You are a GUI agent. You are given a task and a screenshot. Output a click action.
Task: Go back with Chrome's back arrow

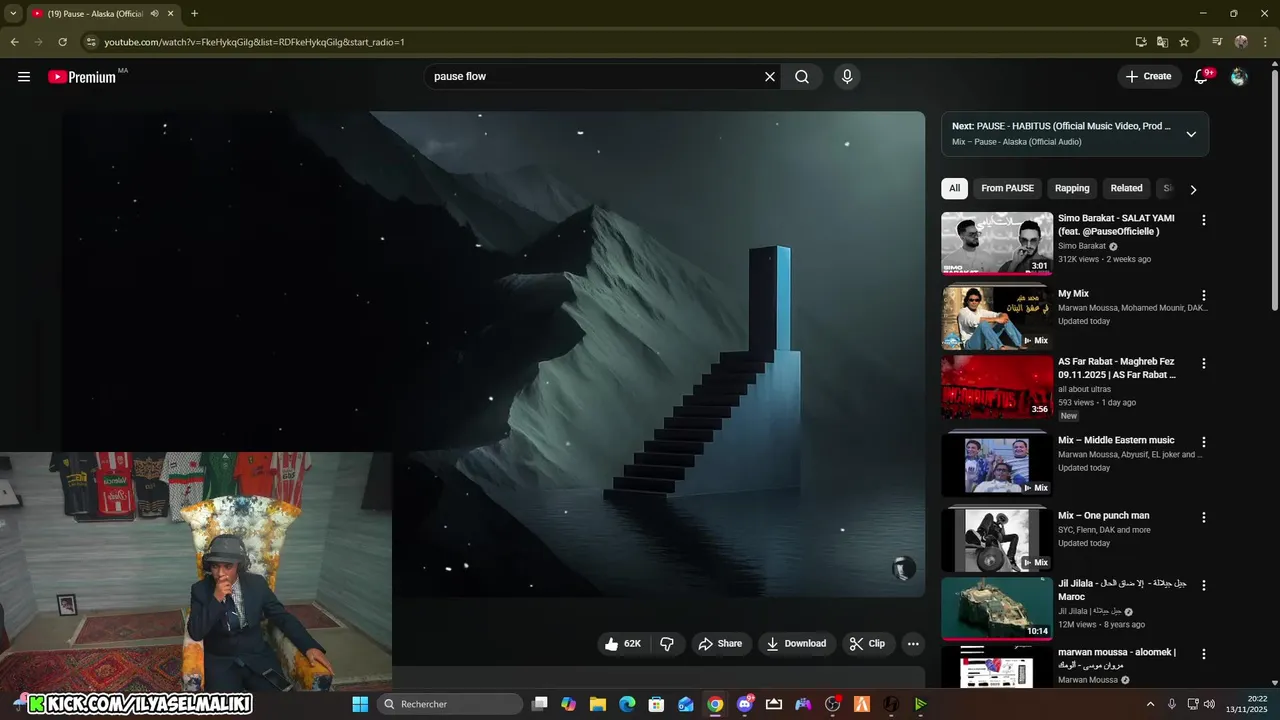(x=14, y=42)
